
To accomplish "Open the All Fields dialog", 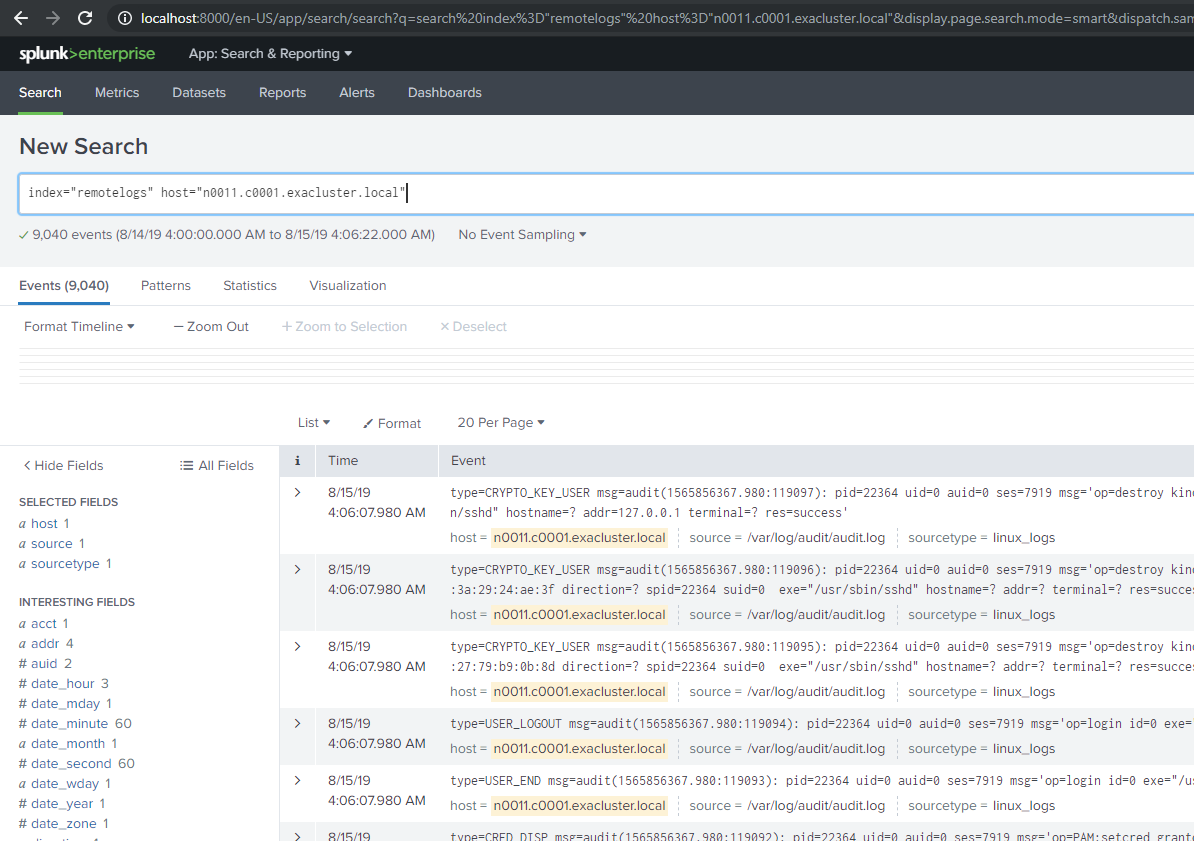I will [x=216, y=465].
